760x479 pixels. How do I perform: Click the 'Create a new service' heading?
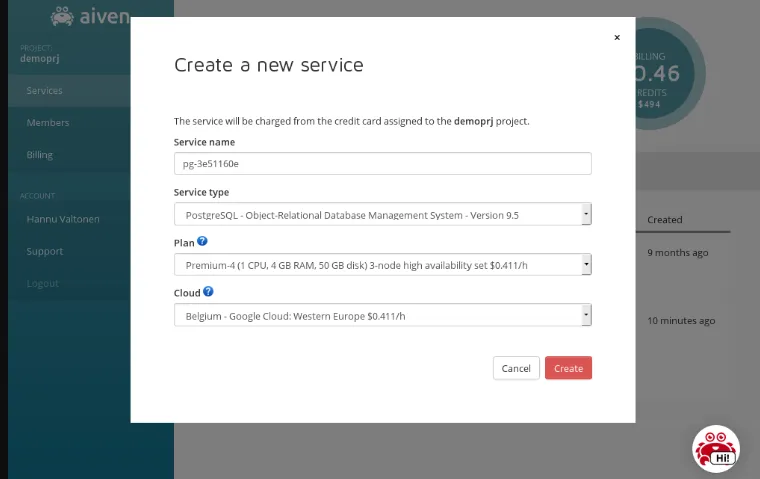point(269,65)
